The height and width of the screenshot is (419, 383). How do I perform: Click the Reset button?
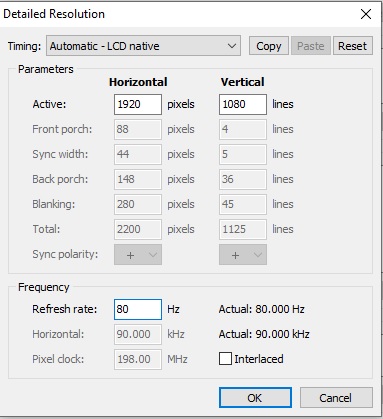pos(353,46)
